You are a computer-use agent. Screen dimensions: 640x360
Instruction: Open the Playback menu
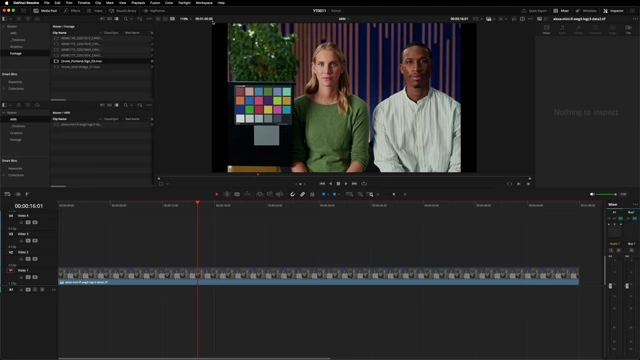pyautogui.click(x=138, y=3)
